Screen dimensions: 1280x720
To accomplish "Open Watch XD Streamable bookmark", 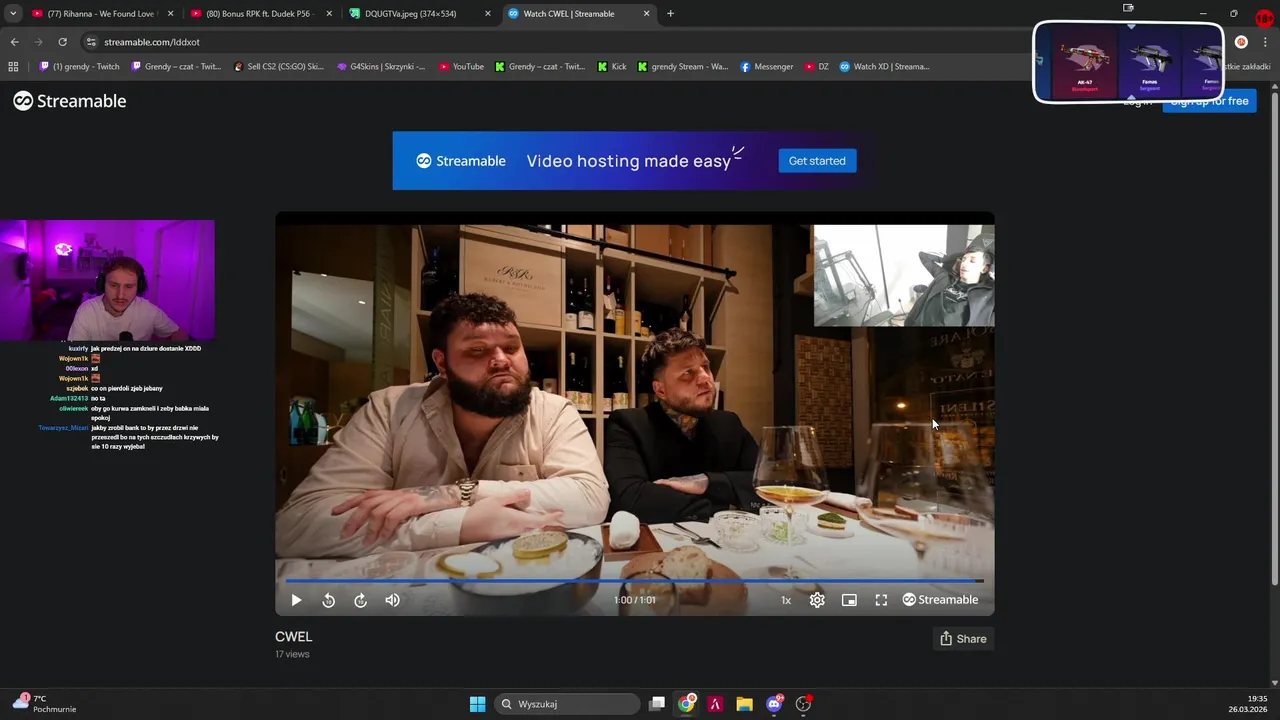I will coord(885,67).
